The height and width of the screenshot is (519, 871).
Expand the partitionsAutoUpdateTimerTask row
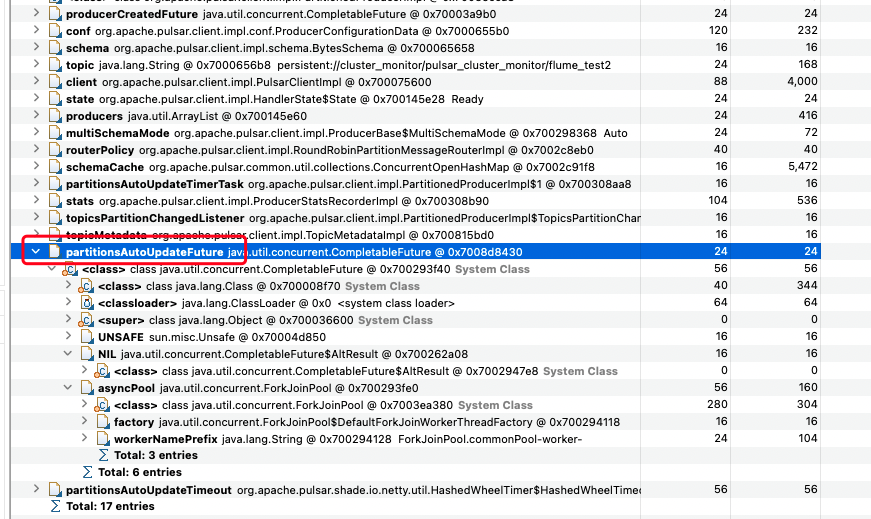36,183
